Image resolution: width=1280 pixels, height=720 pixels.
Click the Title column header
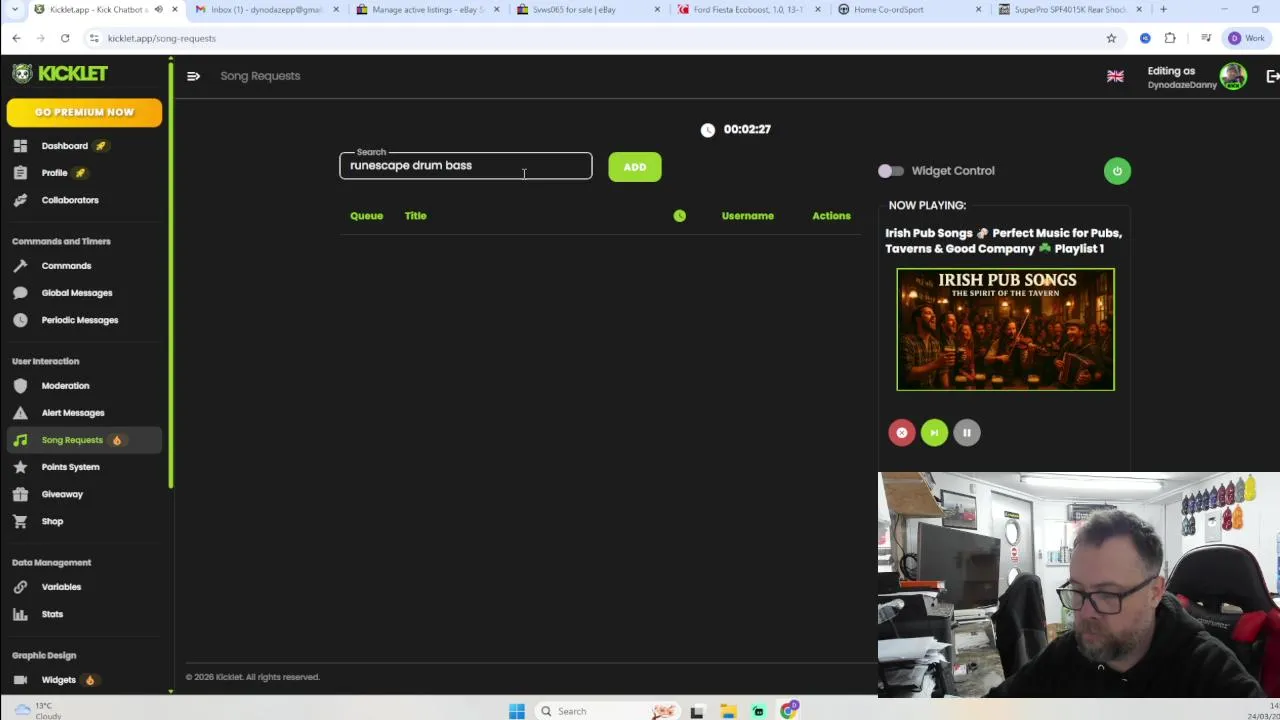415,216
